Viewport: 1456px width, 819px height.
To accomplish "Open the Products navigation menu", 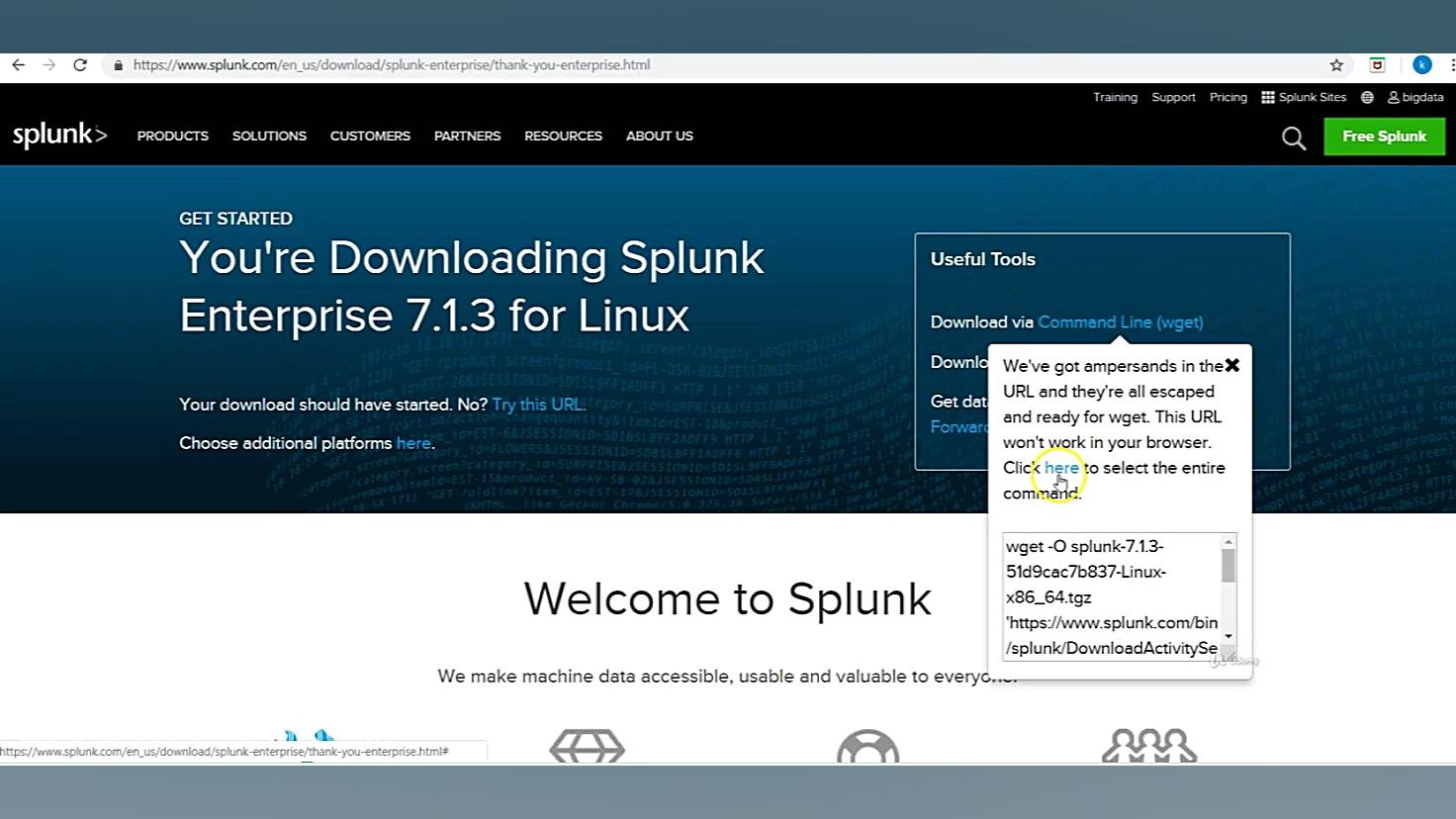I will click(172, 136).
